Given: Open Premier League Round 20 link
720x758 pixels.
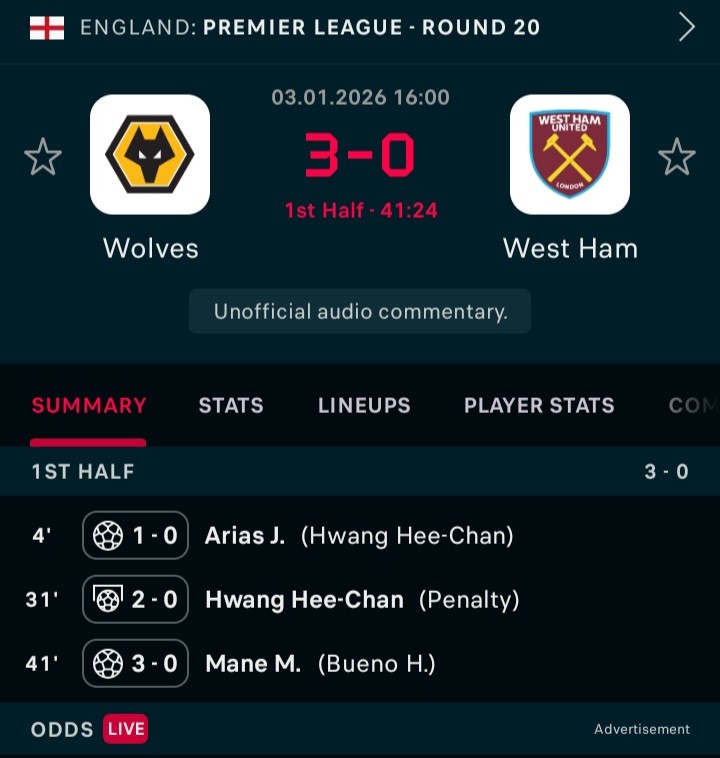Looking at the screenshot, I should (x=371, y=27).
